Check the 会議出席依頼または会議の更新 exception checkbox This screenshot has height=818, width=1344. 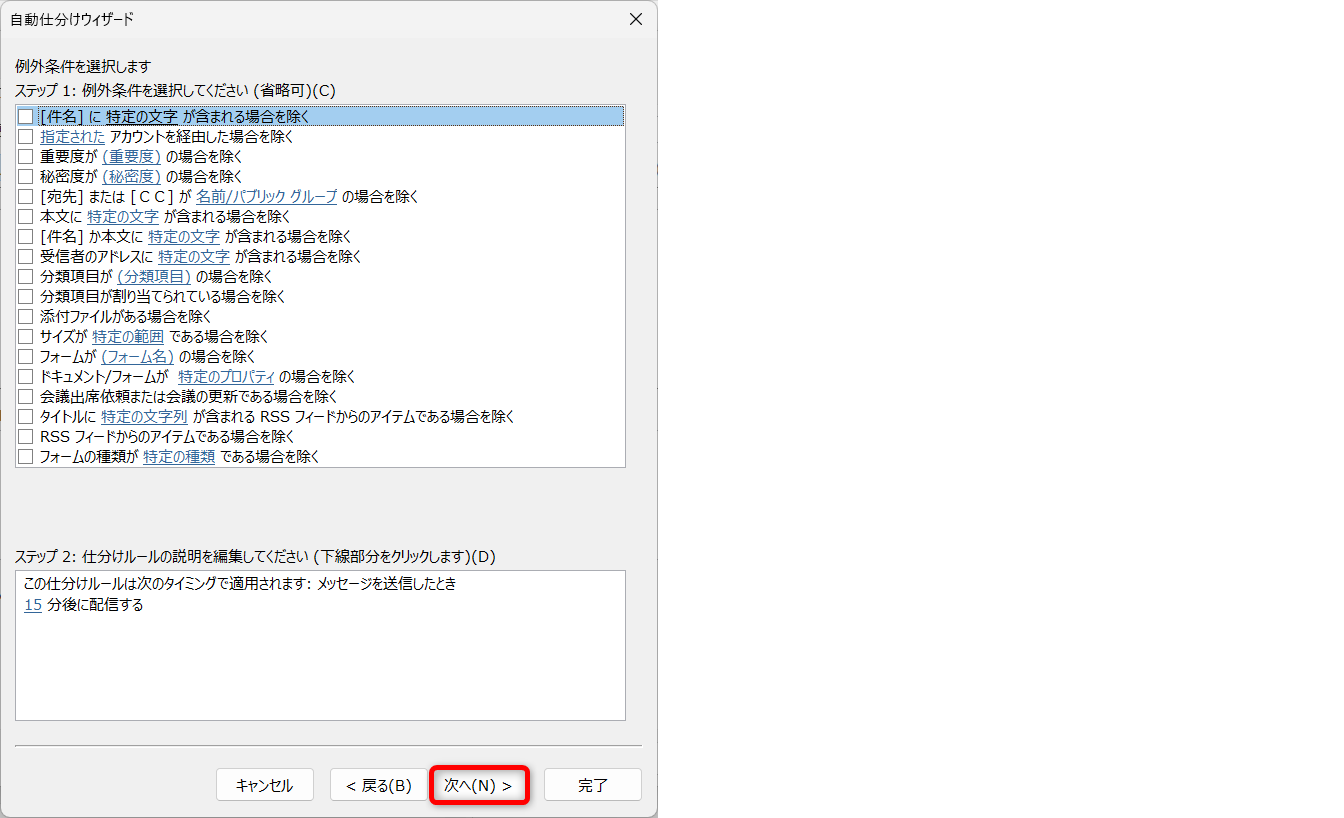click(26, 396)
